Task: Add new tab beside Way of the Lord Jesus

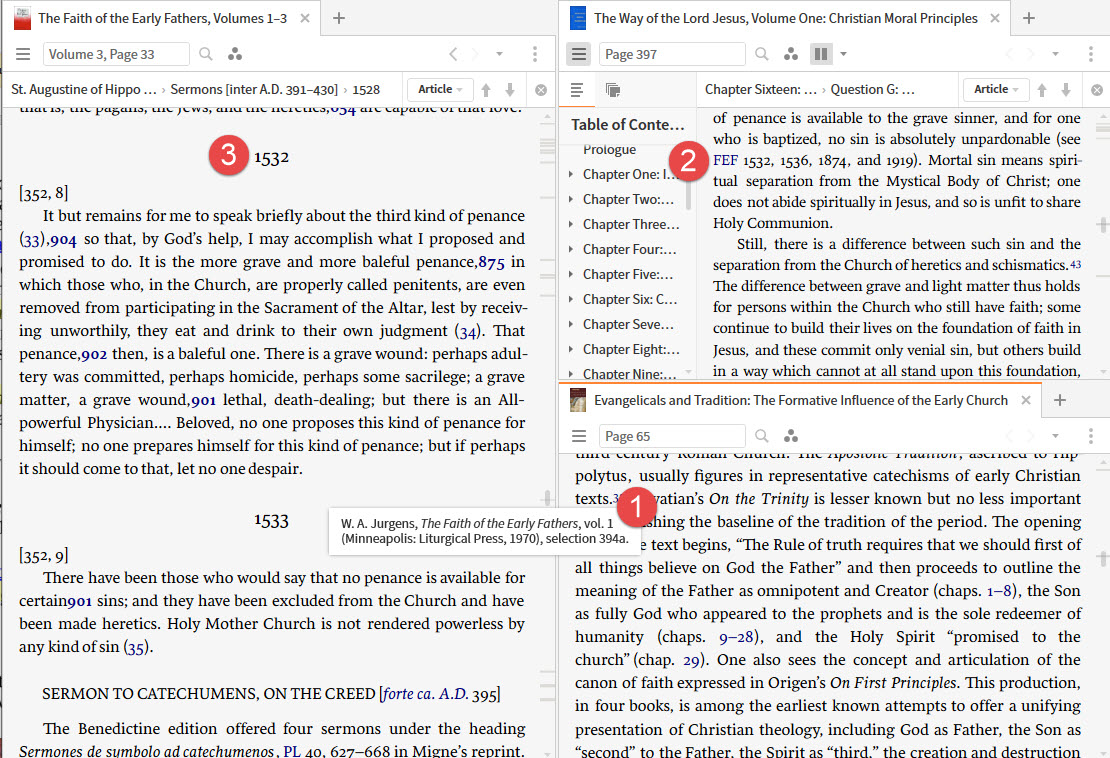Action: [x=1029, y=18]
